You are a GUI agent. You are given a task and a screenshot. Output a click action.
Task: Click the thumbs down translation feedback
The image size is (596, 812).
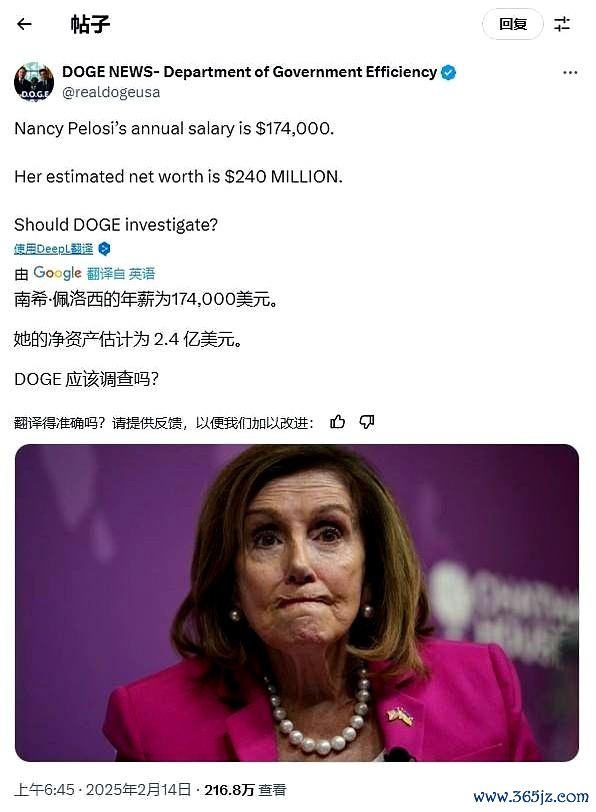[x=367, y=422]
